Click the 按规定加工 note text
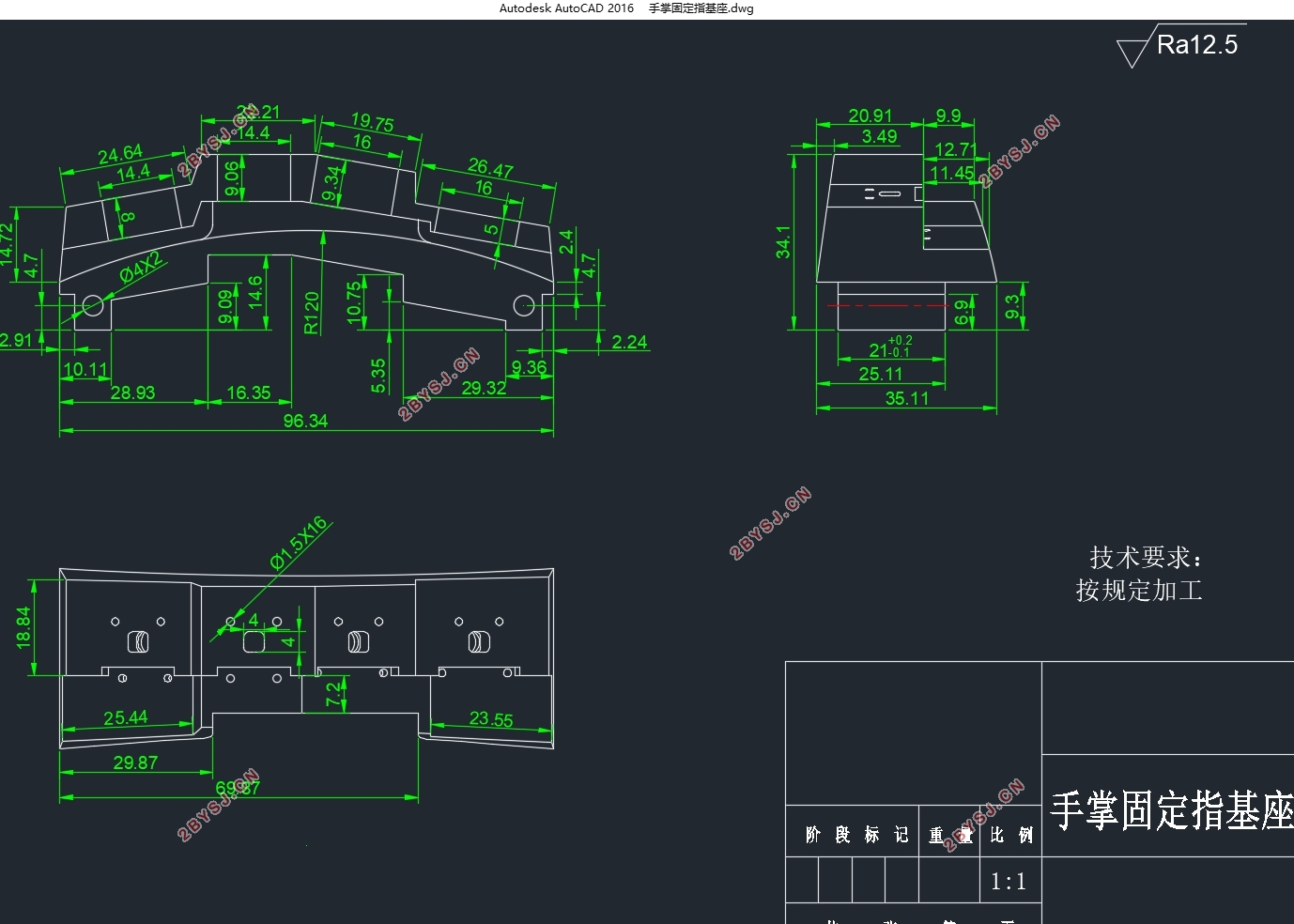The height and width of the screenshot is (924, 1294). 1139,591
